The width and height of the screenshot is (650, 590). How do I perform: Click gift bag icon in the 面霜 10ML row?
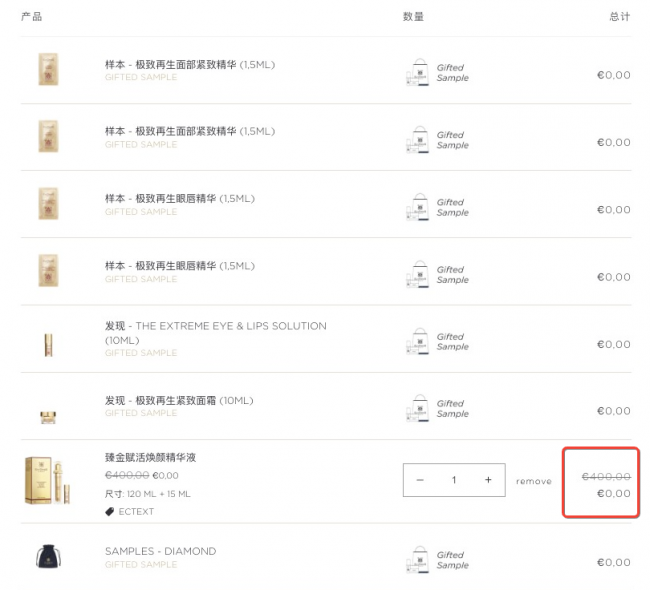[418, 408]
